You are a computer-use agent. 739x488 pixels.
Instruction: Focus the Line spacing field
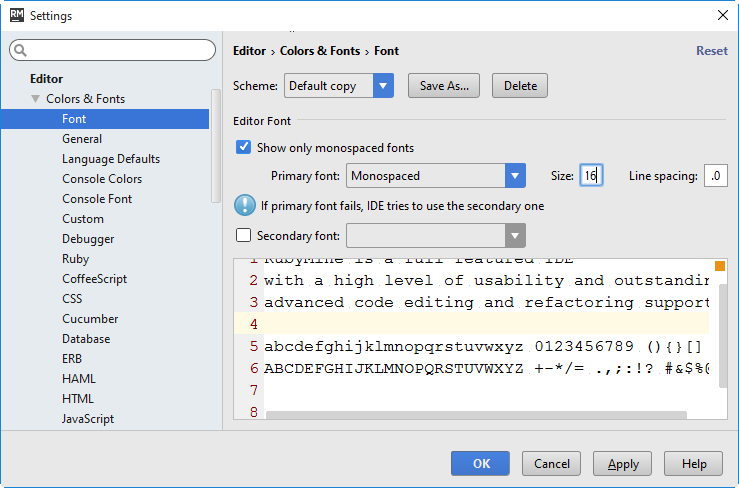click(x=715, y=176)
